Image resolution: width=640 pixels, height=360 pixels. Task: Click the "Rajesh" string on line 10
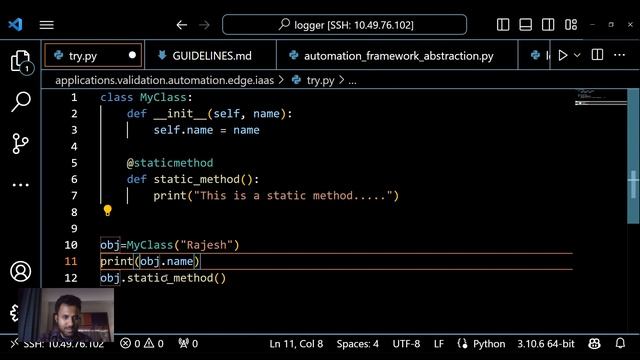tap(207, 245)
